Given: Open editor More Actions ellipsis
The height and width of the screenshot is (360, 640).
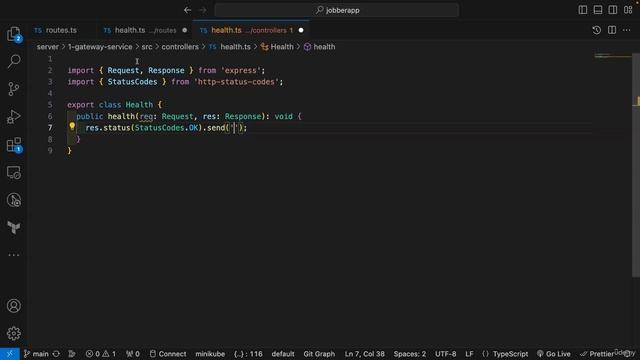Looking at the screenshot, I should pyautogui.click(x=627, y=30).
